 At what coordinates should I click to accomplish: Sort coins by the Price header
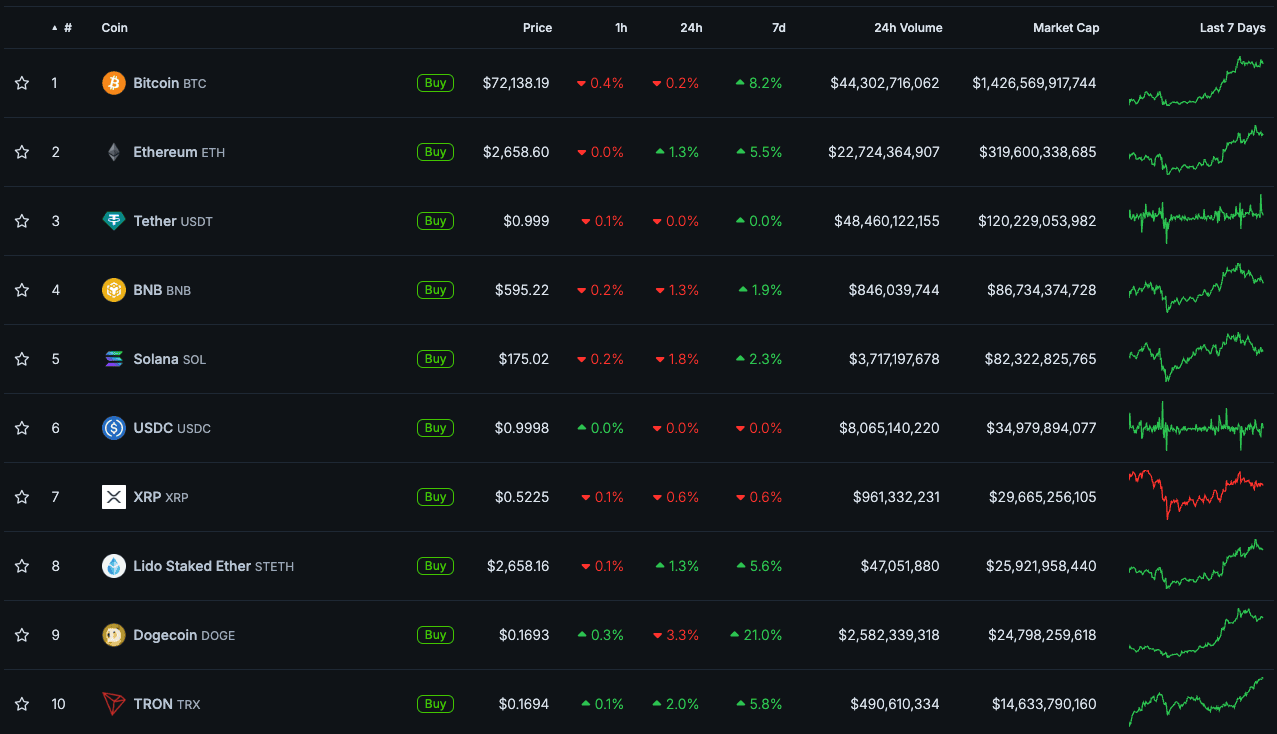(537, 28)
